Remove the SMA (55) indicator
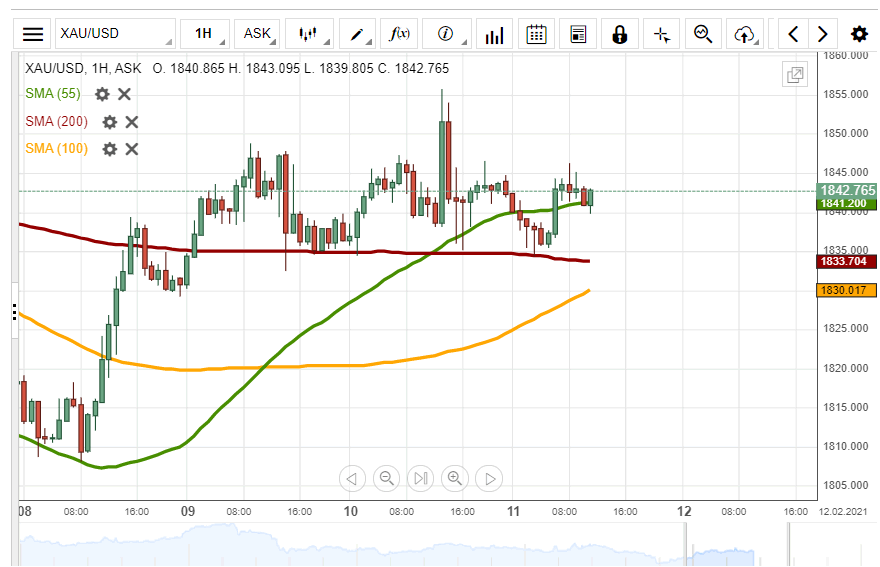Image resolution: width=880 pixels, height=567 pixels. 124,94
